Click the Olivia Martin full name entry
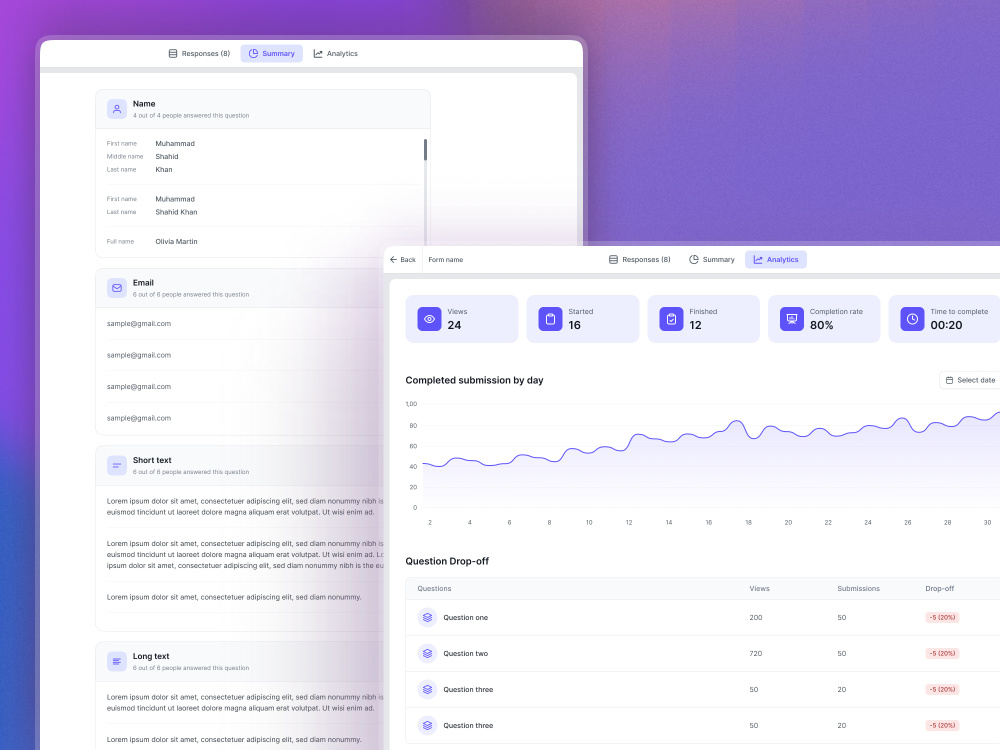This screenshot has height=750, width=1000. tap(176, 242)
